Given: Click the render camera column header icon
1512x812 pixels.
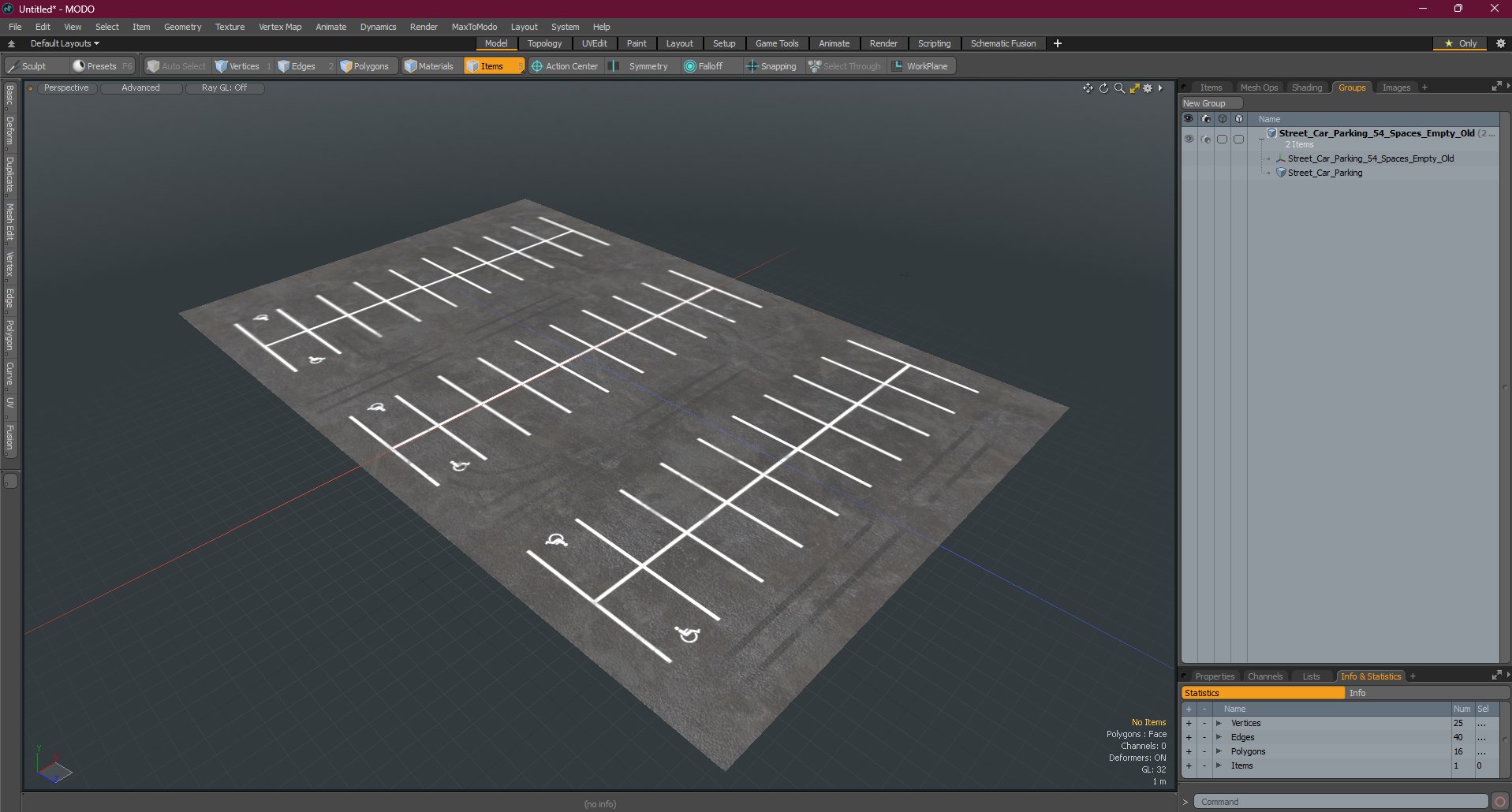Looking at the screenshot, I should point(1206,119).
